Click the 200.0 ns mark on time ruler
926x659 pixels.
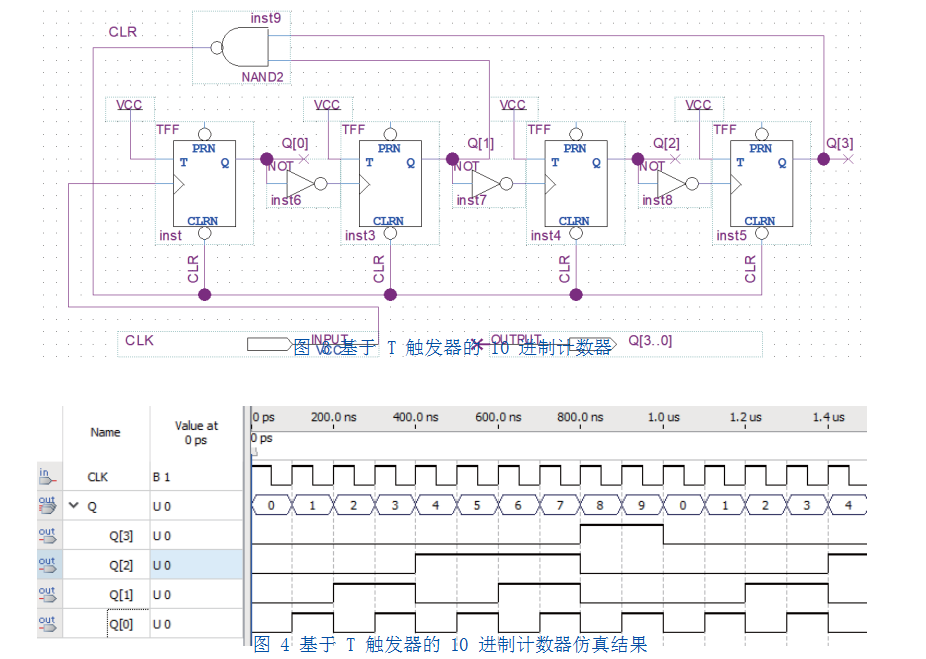point(334,417)
